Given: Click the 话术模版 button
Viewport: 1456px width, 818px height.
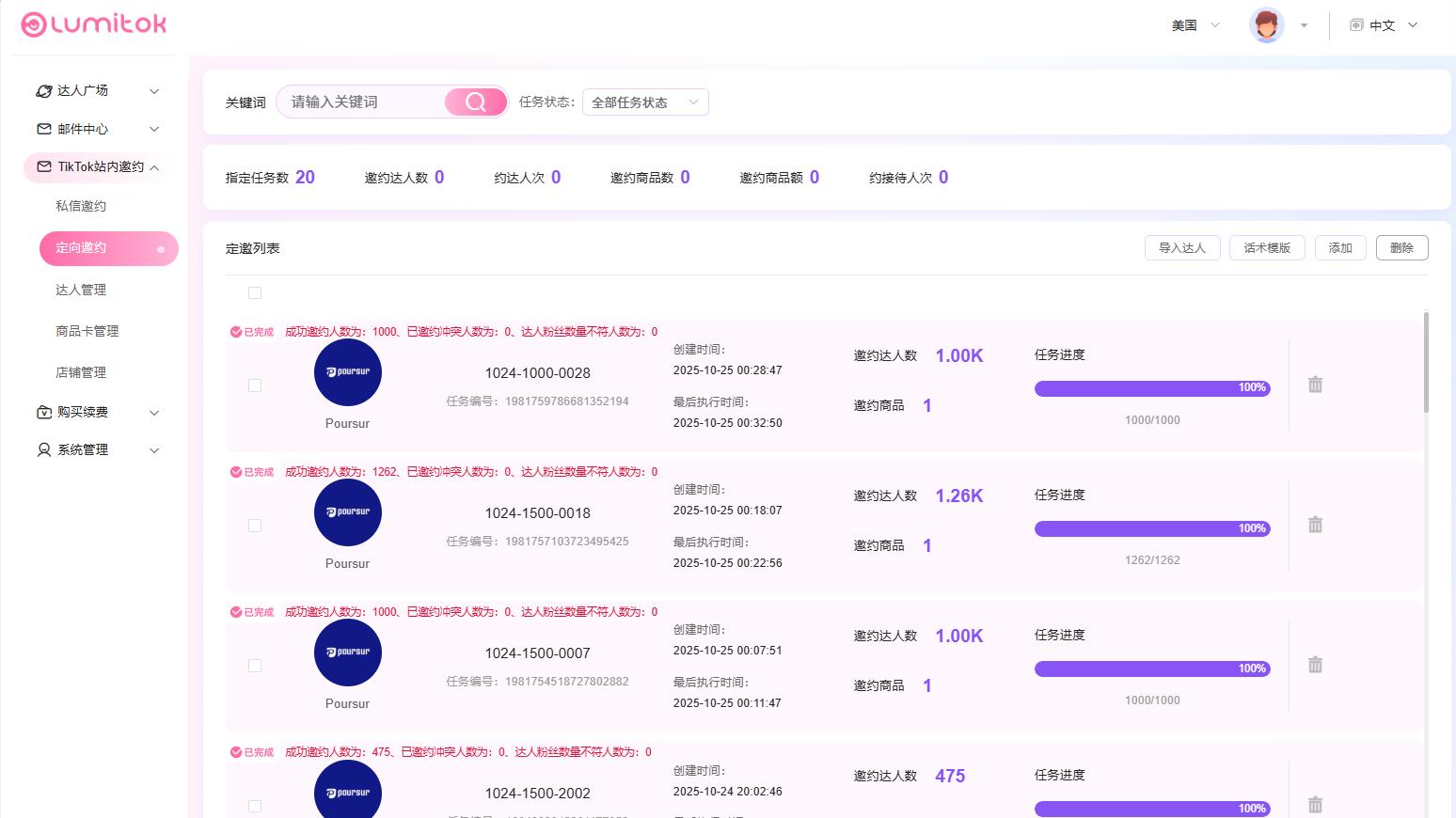Looking at the screenshot, I should pyautogui.click(x=1267, y=248).
